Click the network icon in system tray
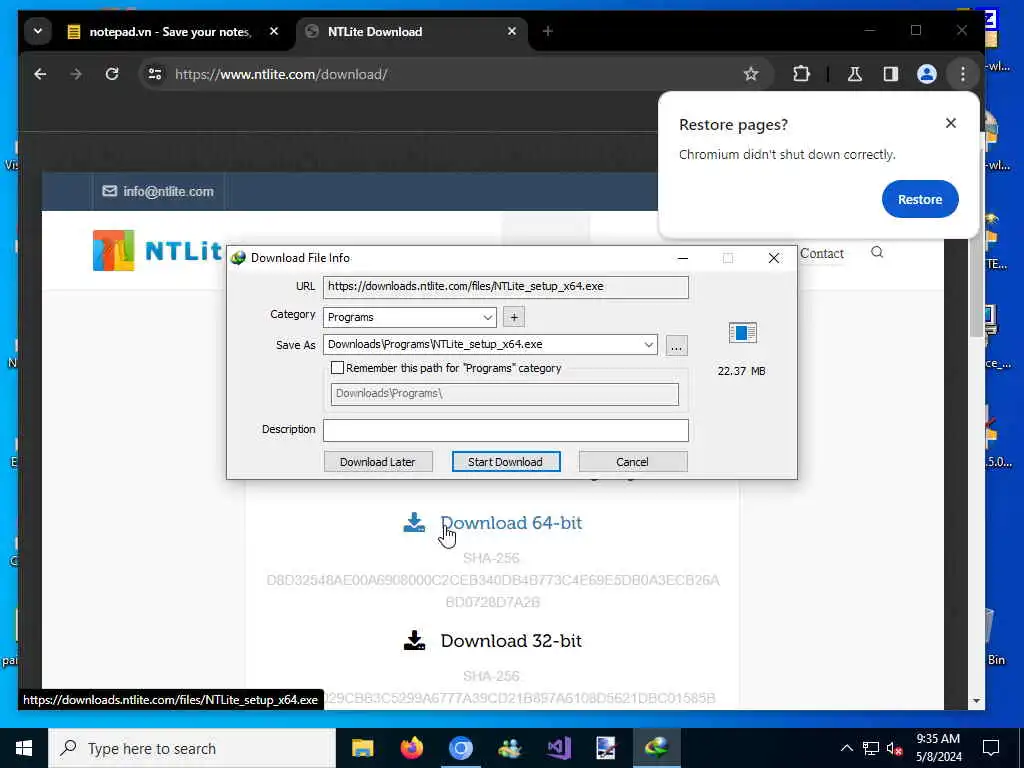Viewport: 1024px width, 768px height. tap(871, 748)
